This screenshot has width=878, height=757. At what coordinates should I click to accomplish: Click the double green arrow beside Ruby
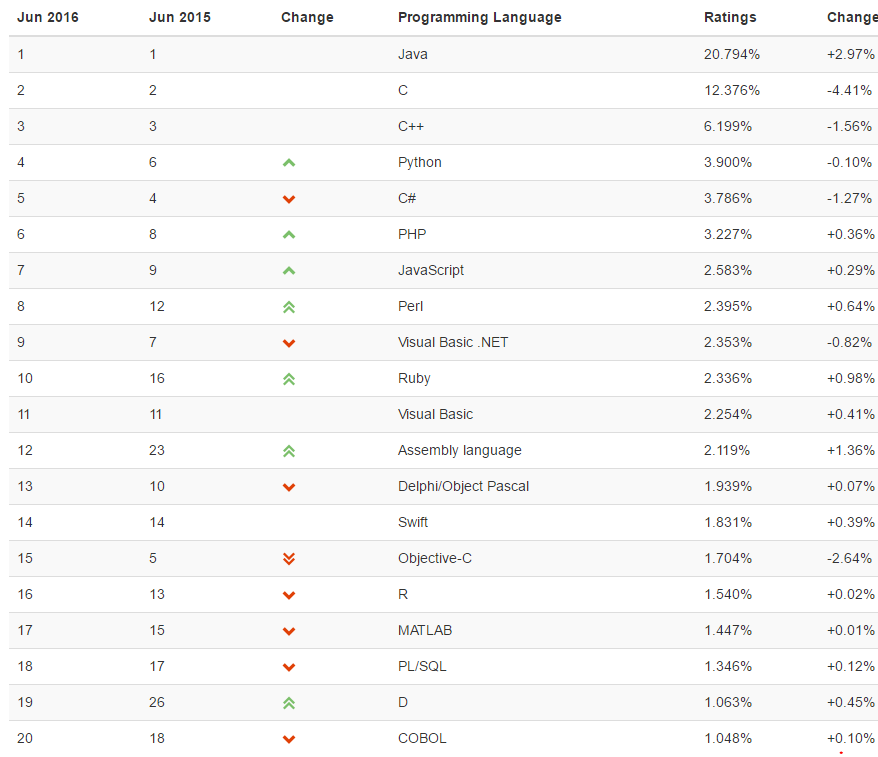click(289, 379)
